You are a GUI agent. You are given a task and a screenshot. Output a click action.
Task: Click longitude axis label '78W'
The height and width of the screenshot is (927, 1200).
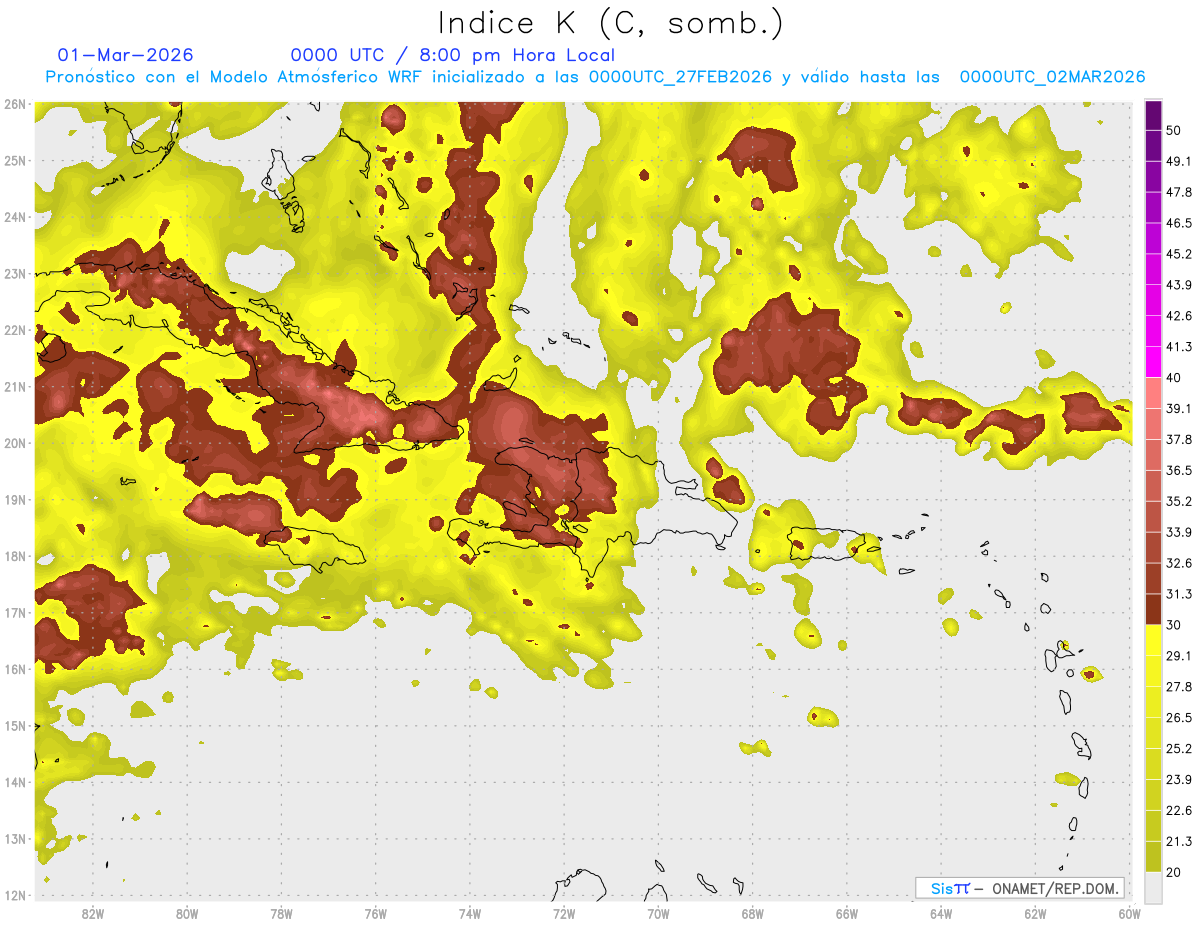pyautogui.click(x=281, y=913)
